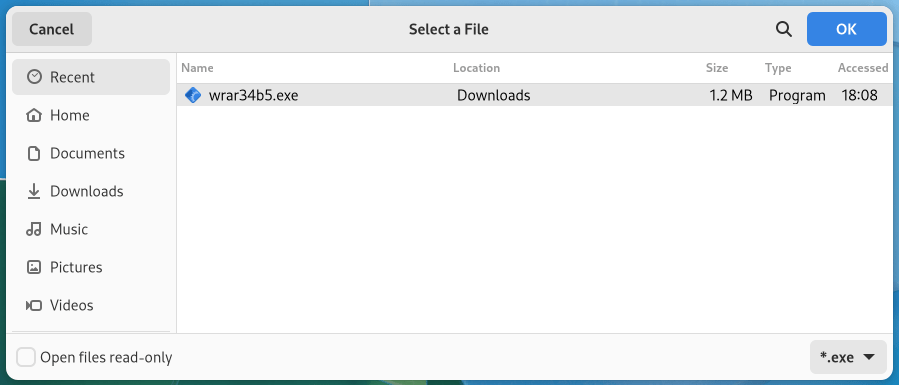The width and height of the screenshot is (899, 385).
Task: Click the Downloads arrow icon
Action: [x=34, y=191]
